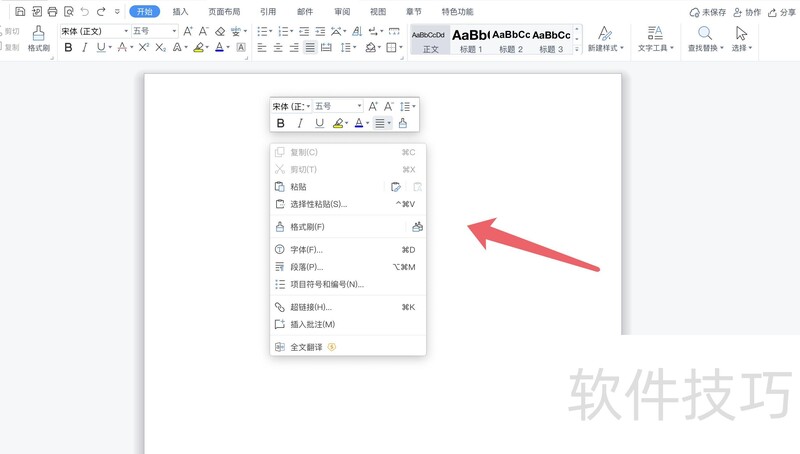Increase font size in the ribbon
Screen dimensions: 800x454
pyautogui.click(x=188, y=32)
